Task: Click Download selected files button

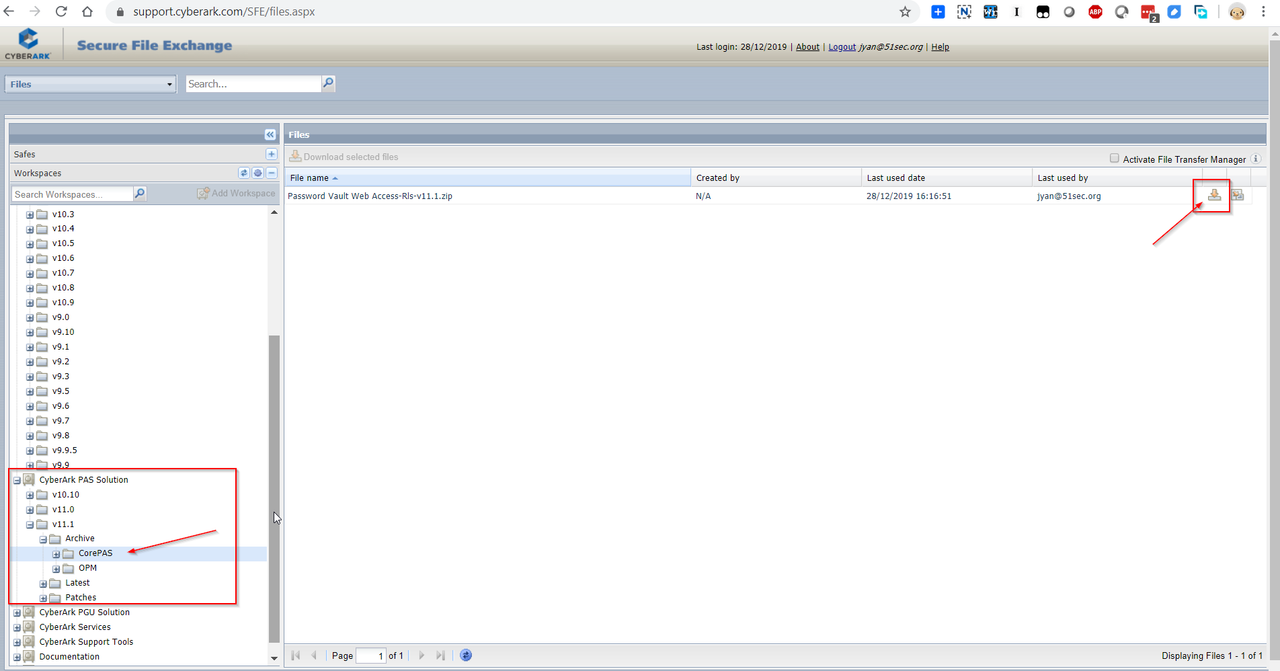Action: (x=344, y=157)
